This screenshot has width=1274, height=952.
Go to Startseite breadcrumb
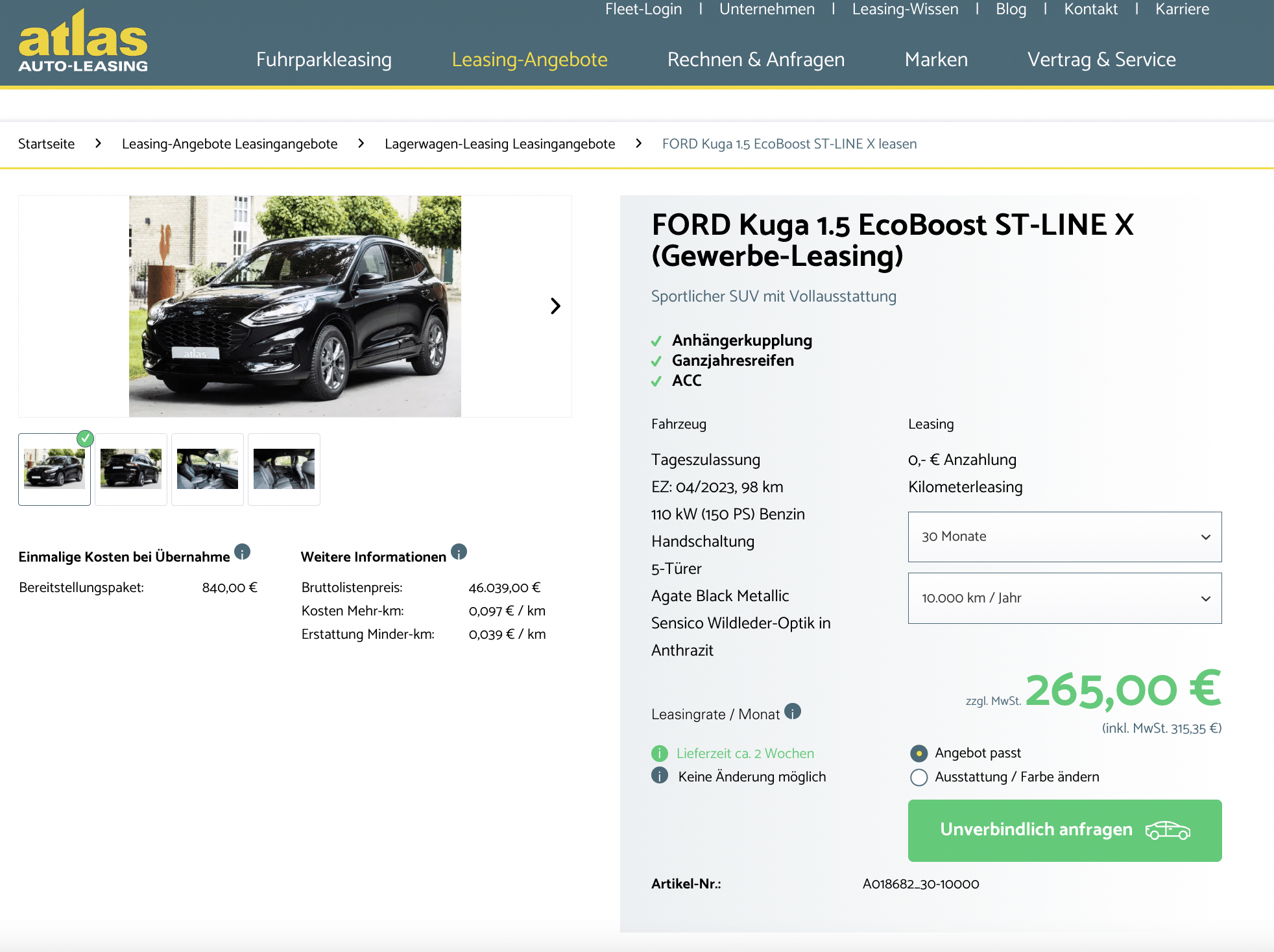47,144
